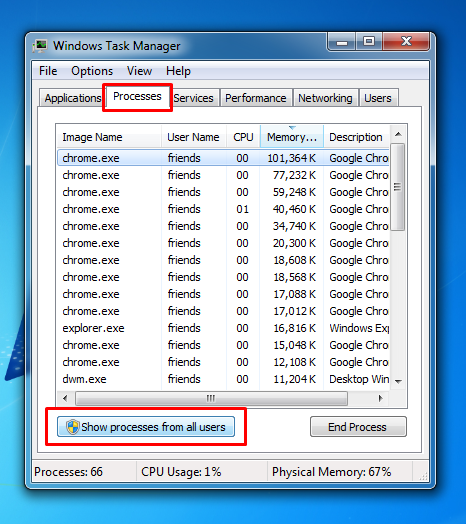
Task: Click Show processes from all users
Action: (146, 427)
